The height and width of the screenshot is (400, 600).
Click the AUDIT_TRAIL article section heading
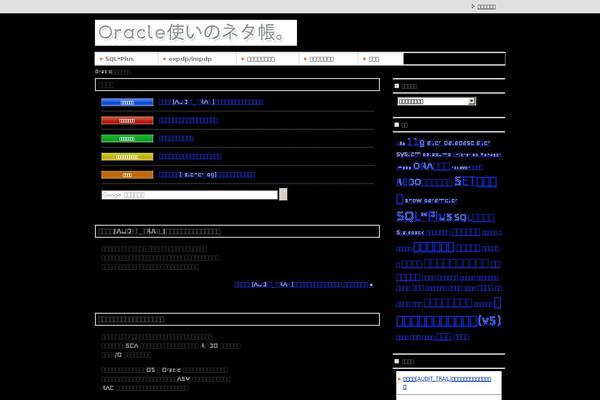point(237,231)
